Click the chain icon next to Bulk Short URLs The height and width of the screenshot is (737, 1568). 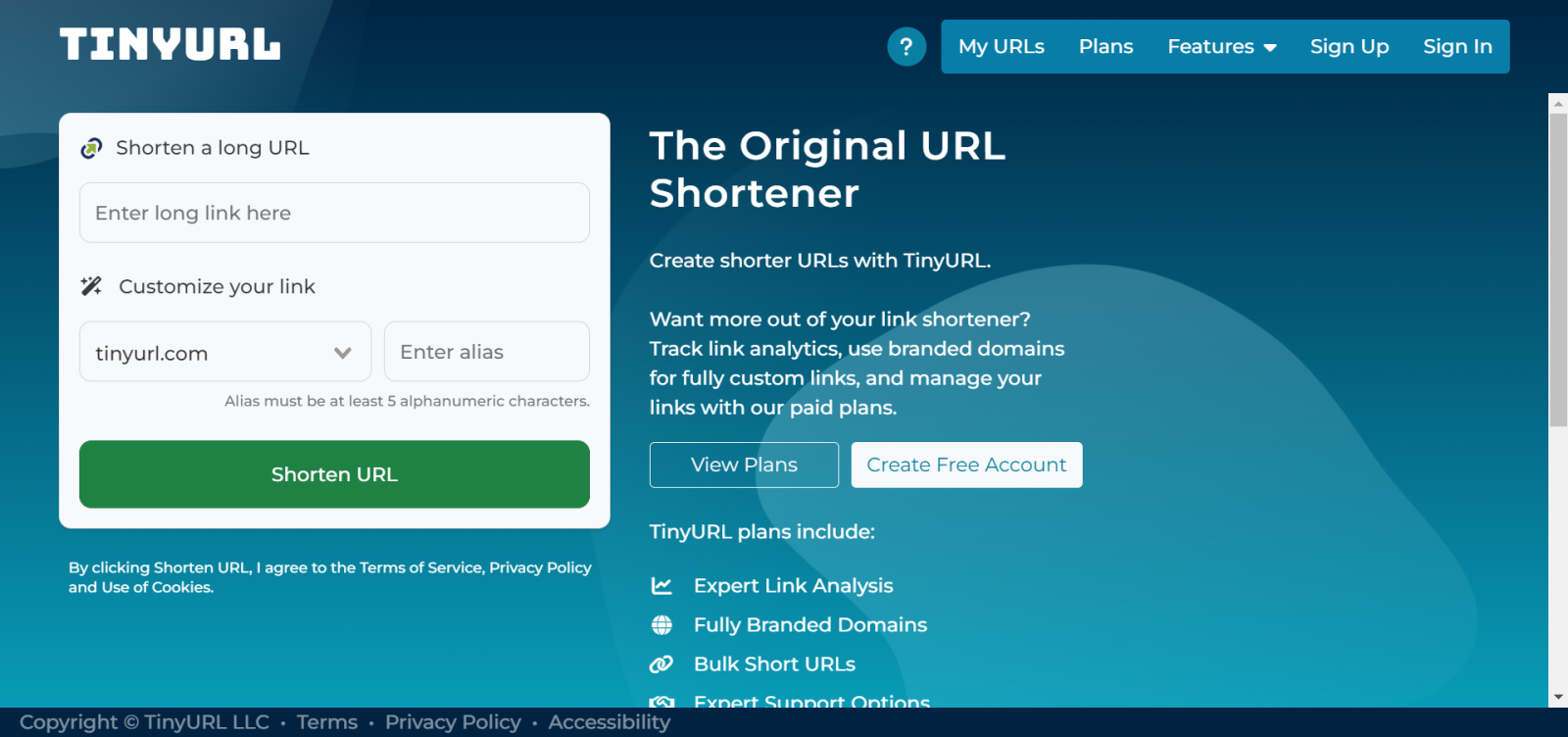point(661,664)
